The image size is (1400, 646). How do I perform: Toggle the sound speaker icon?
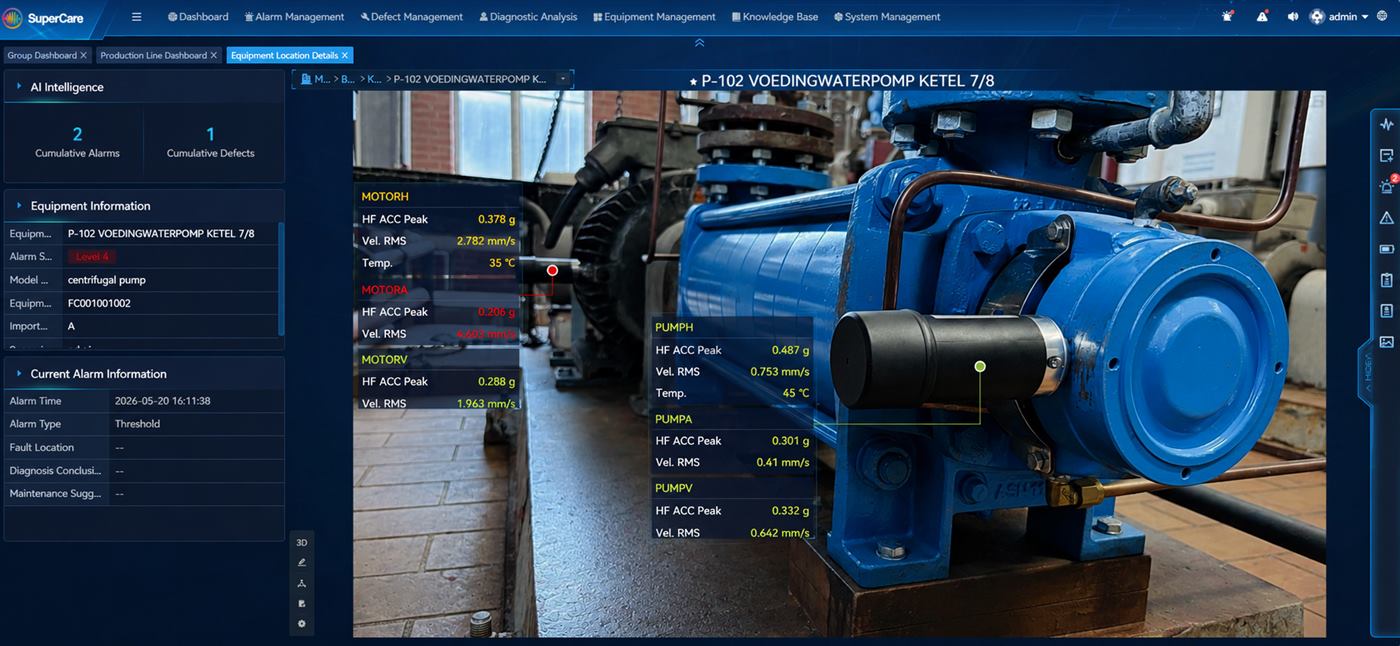(x=1293, y=17)
